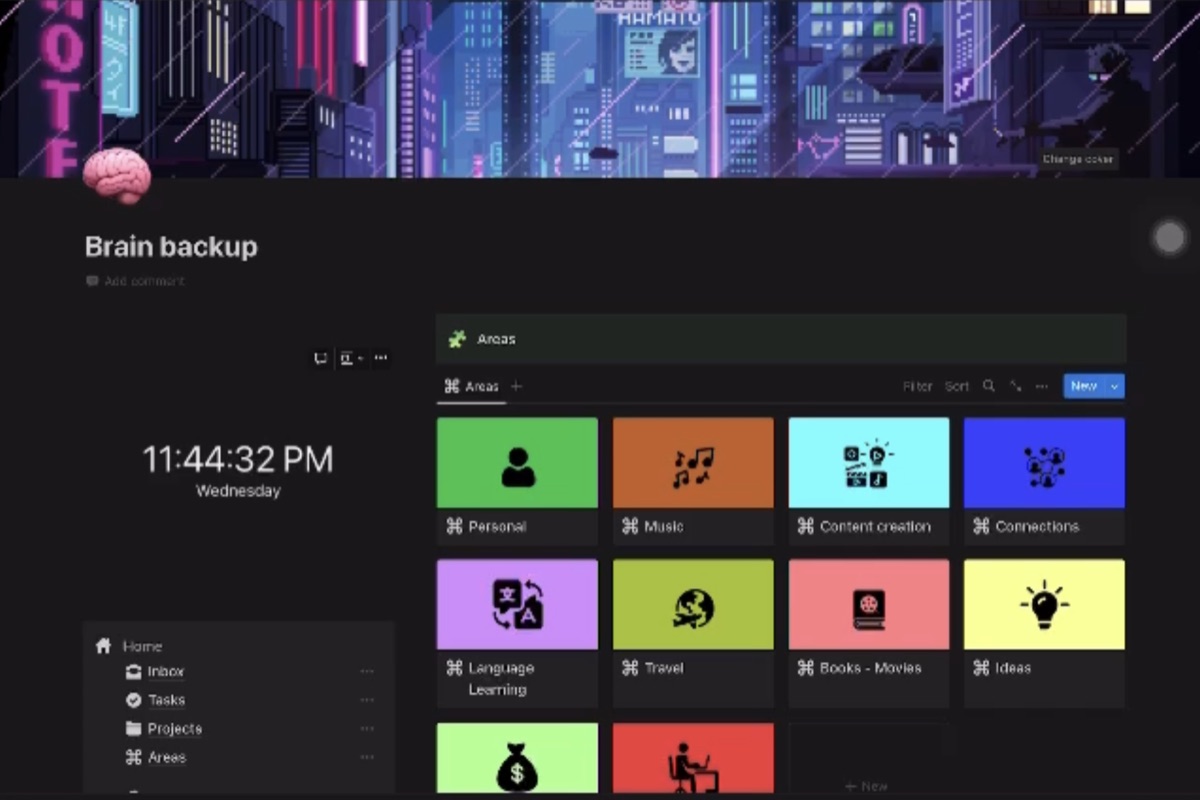Click the Brain backup page title
This screenshot has width=1200, height=800.
coord(171,246)
